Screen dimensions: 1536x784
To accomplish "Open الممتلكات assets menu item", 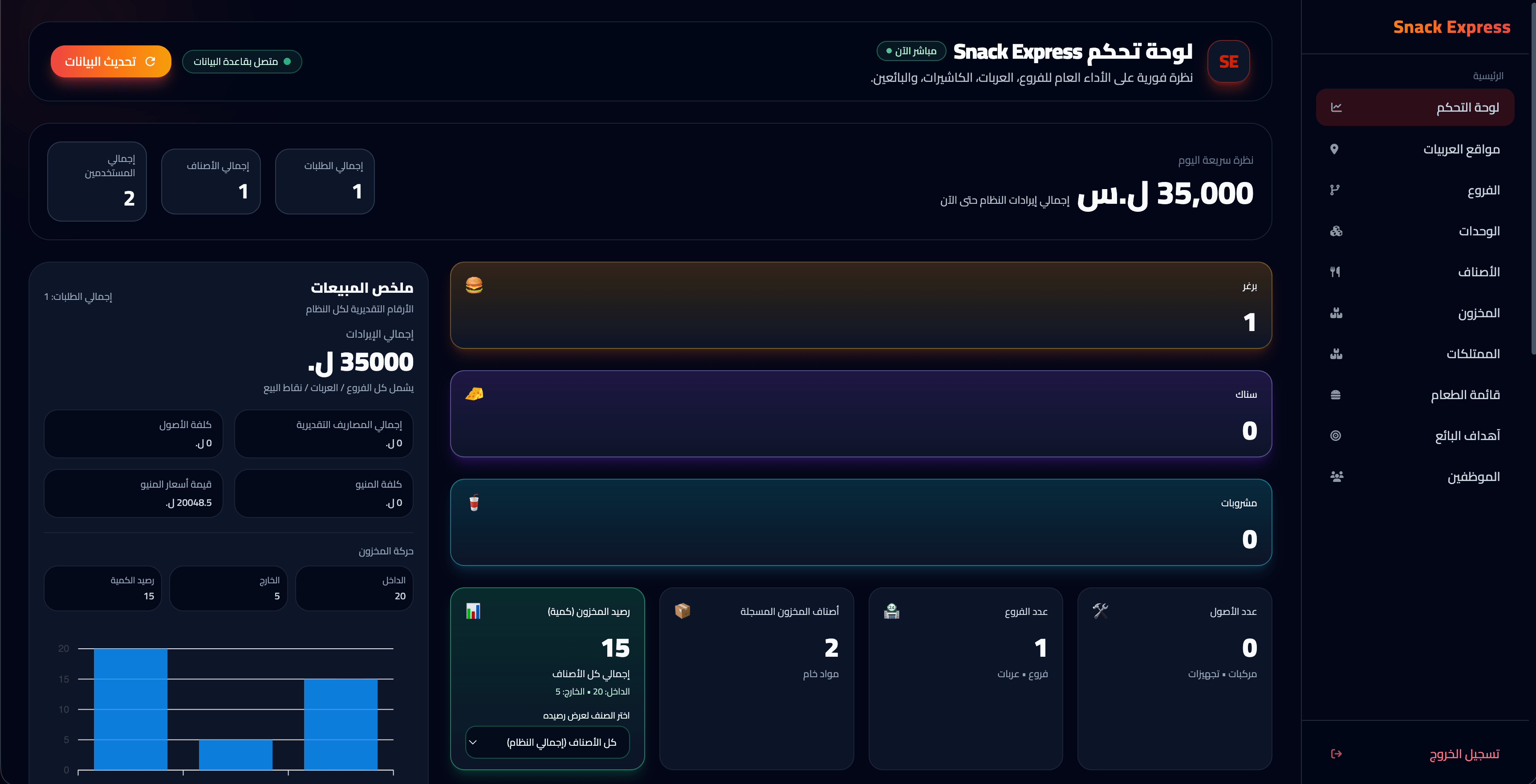I will 1472,354.
